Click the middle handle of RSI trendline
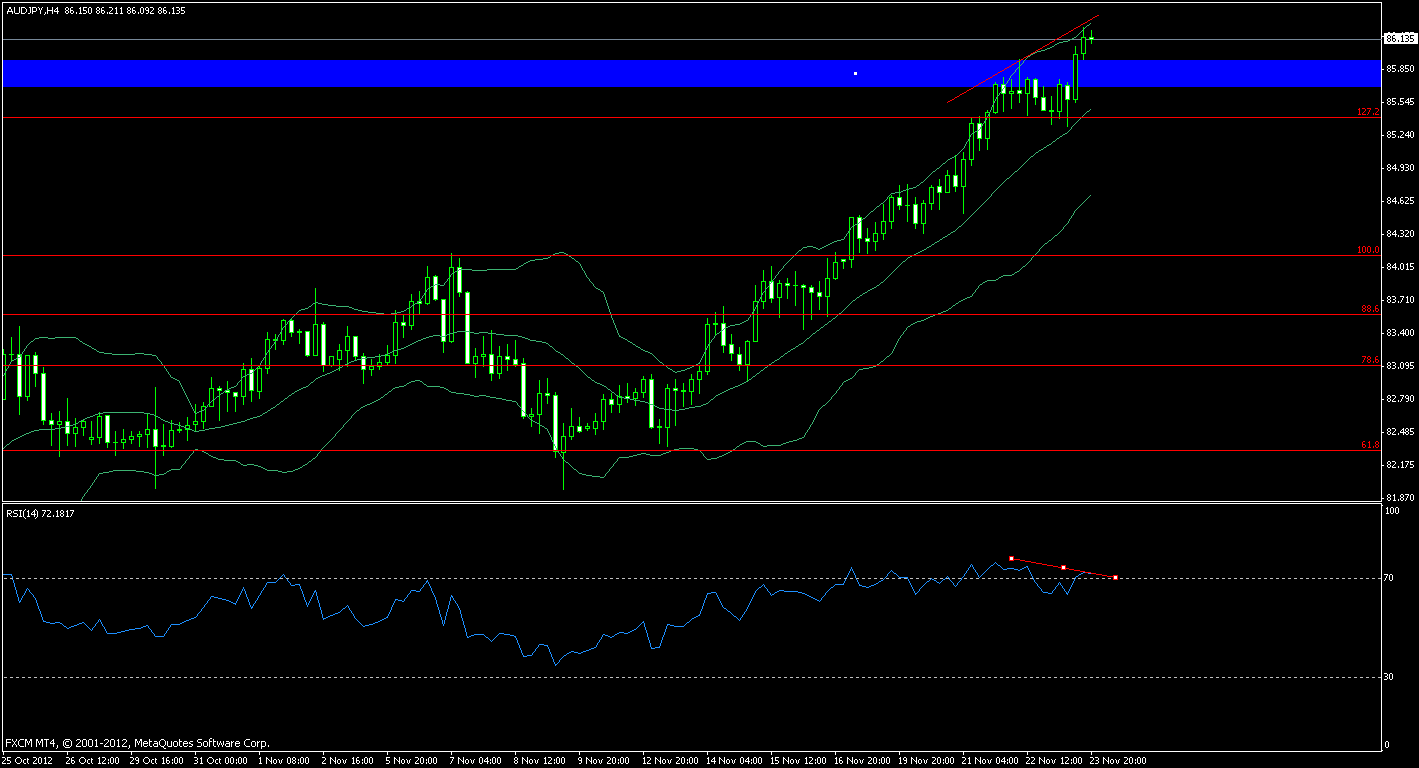Viewport: 1419px width, 768px height. point(1063,567)
